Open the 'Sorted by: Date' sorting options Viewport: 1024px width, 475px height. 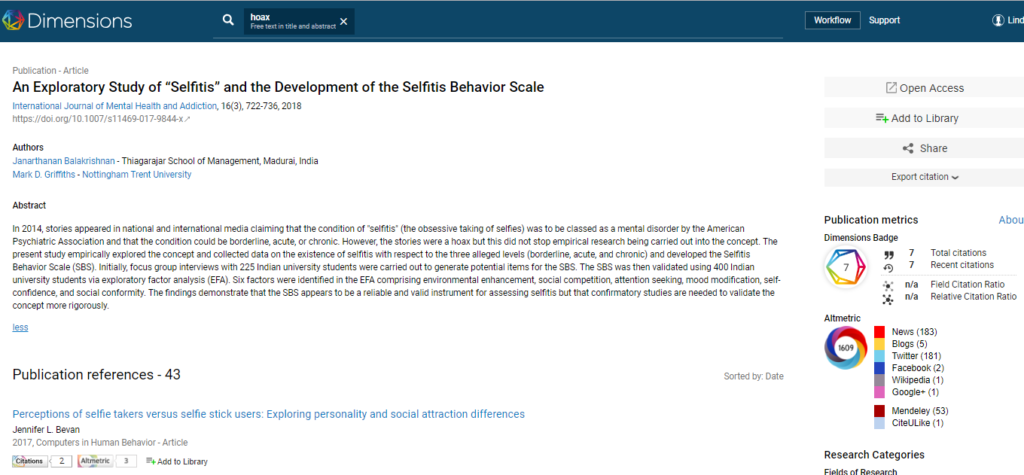coord(753,376)
